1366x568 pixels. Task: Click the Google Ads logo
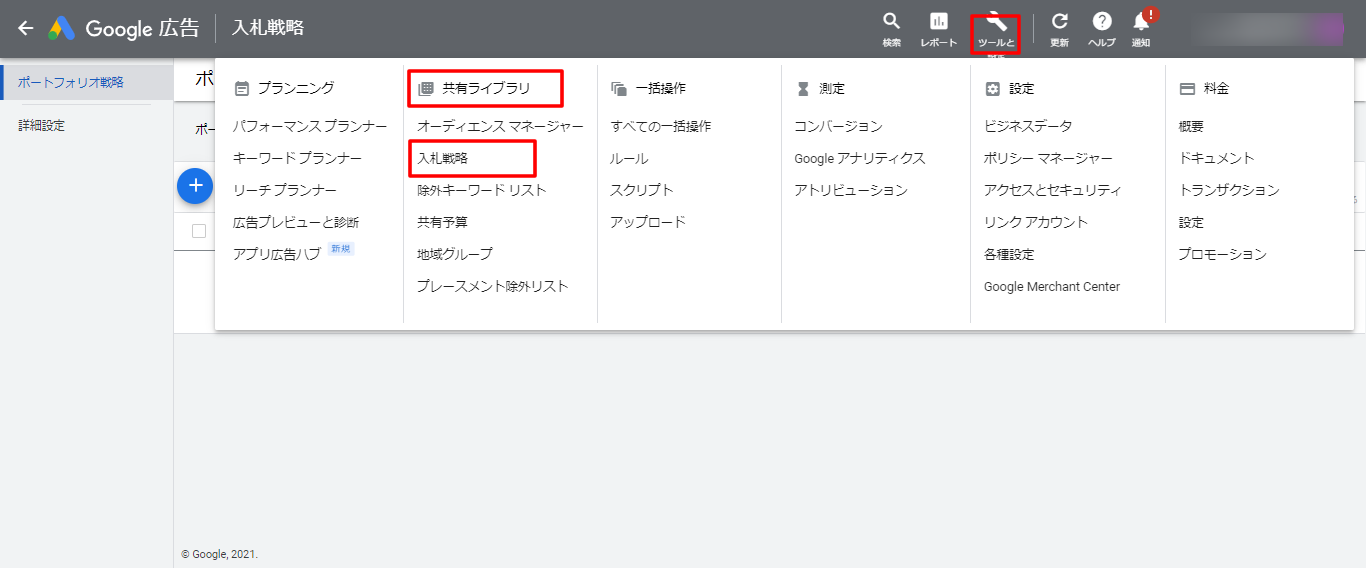[x=62, y=28]
